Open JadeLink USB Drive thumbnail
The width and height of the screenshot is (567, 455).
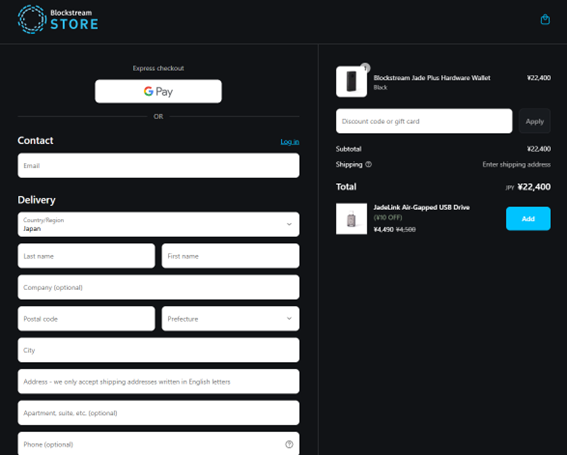point(351,218)
